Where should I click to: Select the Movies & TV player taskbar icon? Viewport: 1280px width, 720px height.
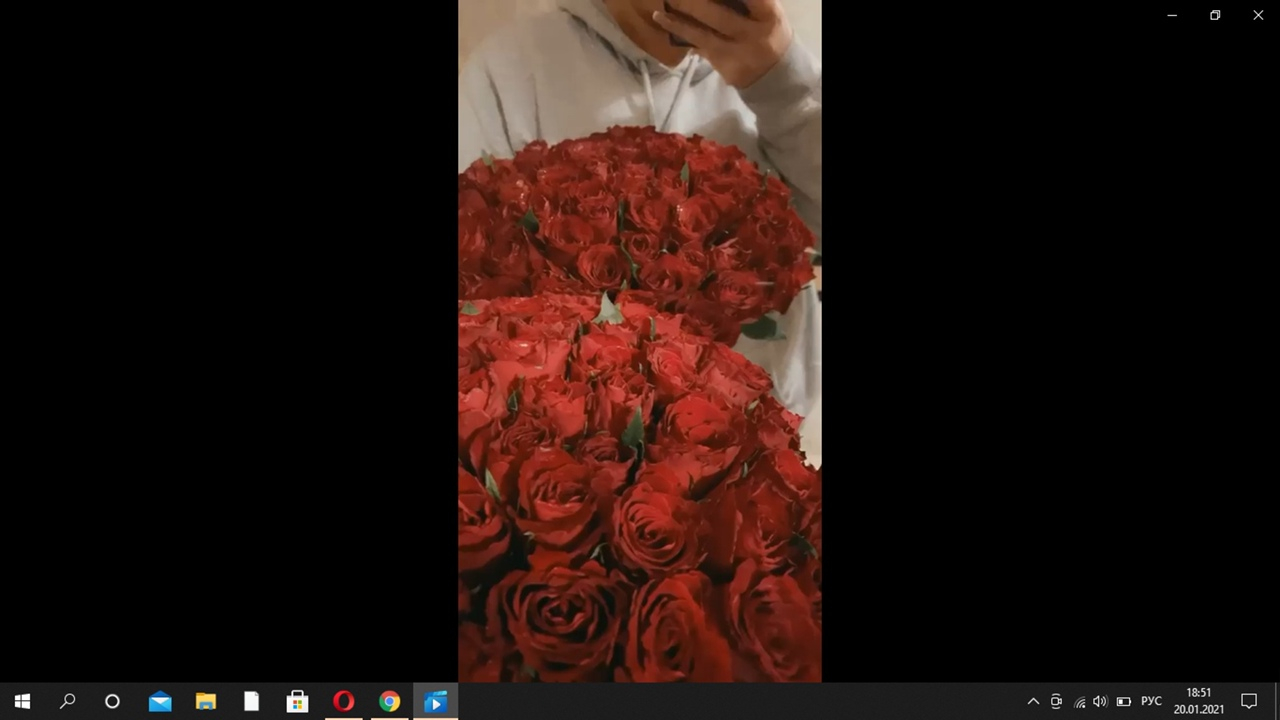pyautogui.click(x=435, y=702)
